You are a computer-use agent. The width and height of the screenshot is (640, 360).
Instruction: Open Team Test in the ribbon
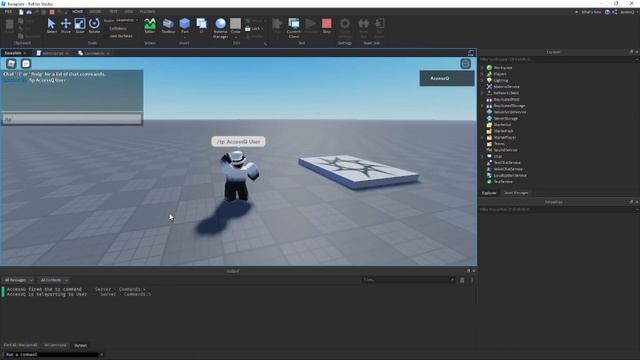tap(363, 29)
